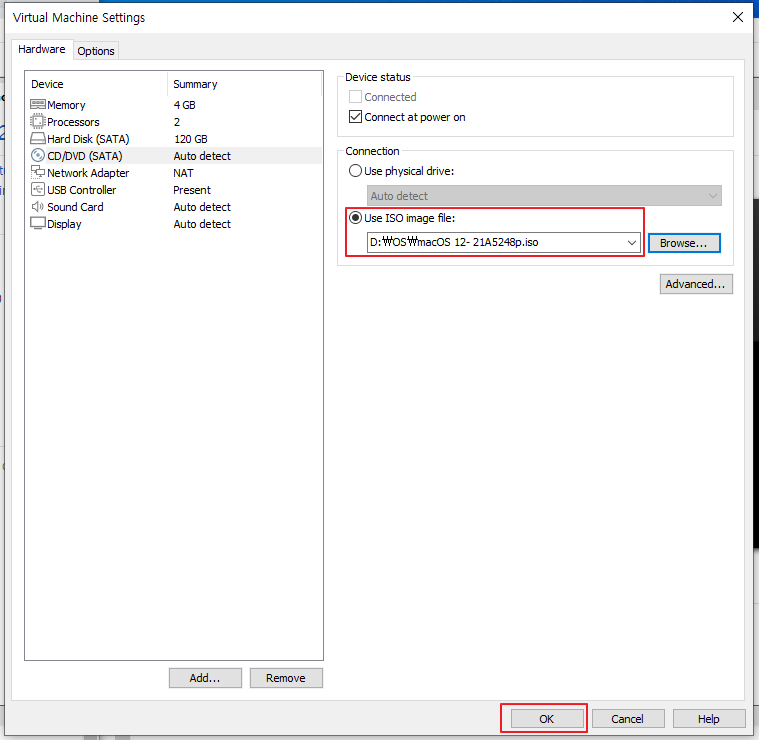Viewport: 759px width, 740px height.
Task: Select the Network Adapter label
Action: tap(88, 173)
